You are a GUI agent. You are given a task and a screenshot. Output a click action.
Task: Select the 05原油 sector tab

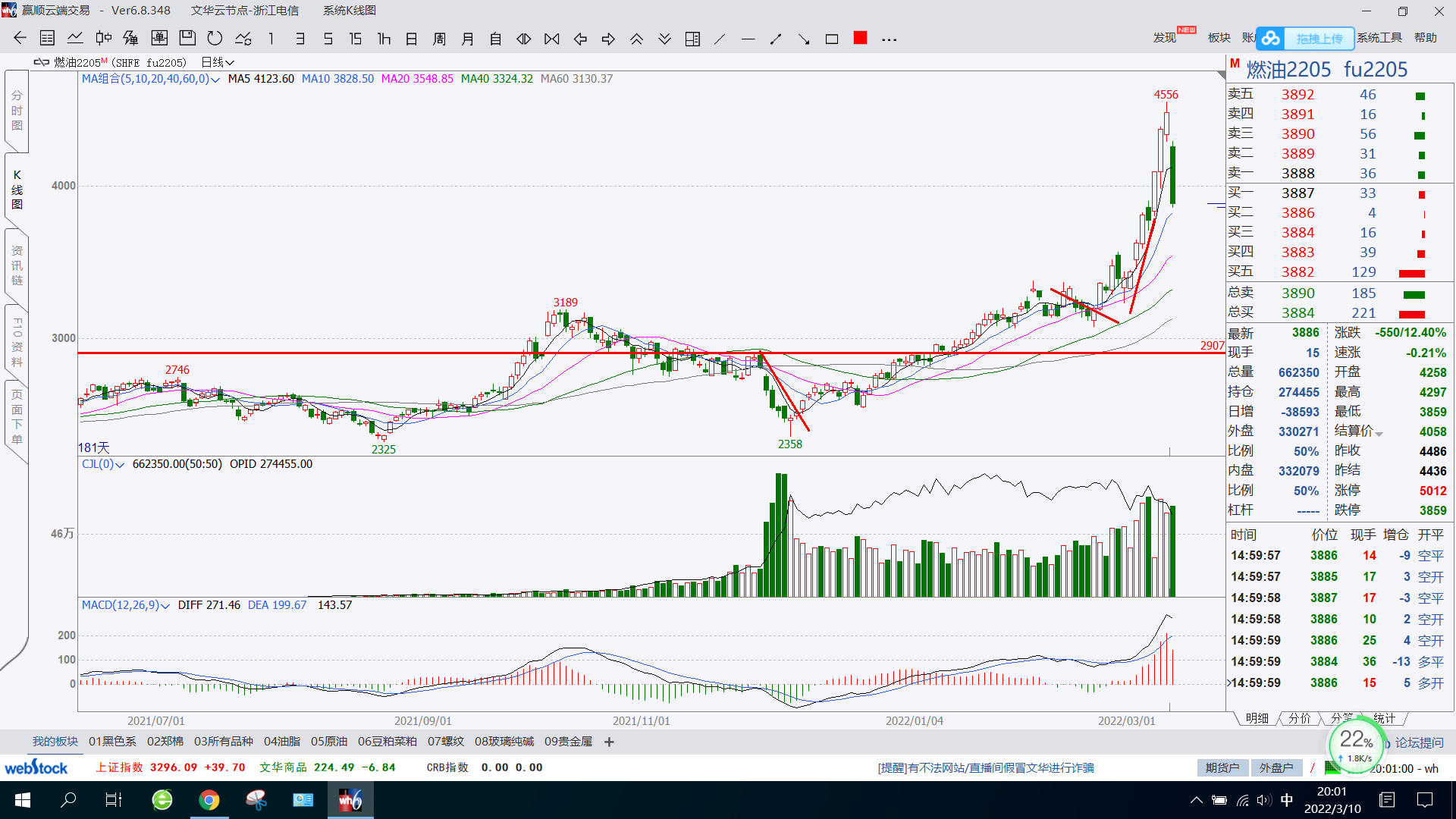[329, 742]
